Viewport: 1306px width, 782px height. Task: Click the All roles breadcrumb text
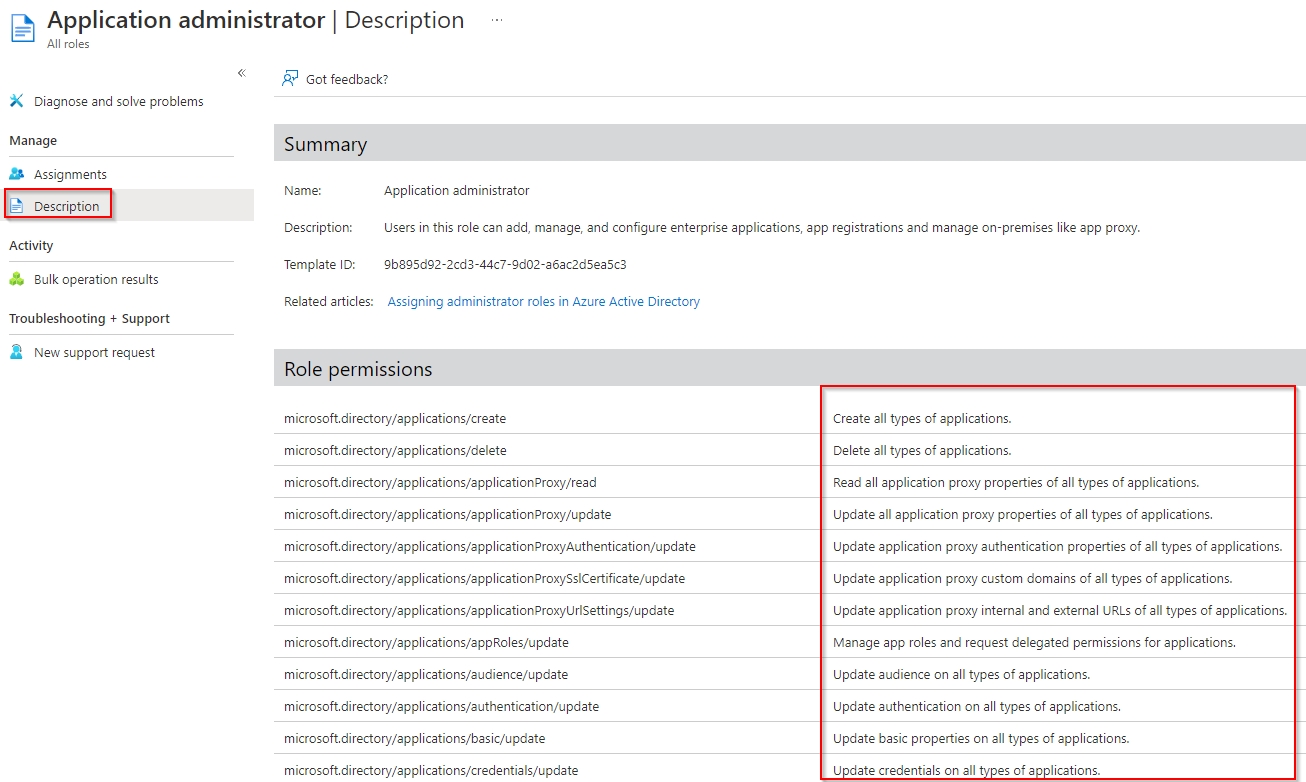[68, 44]
